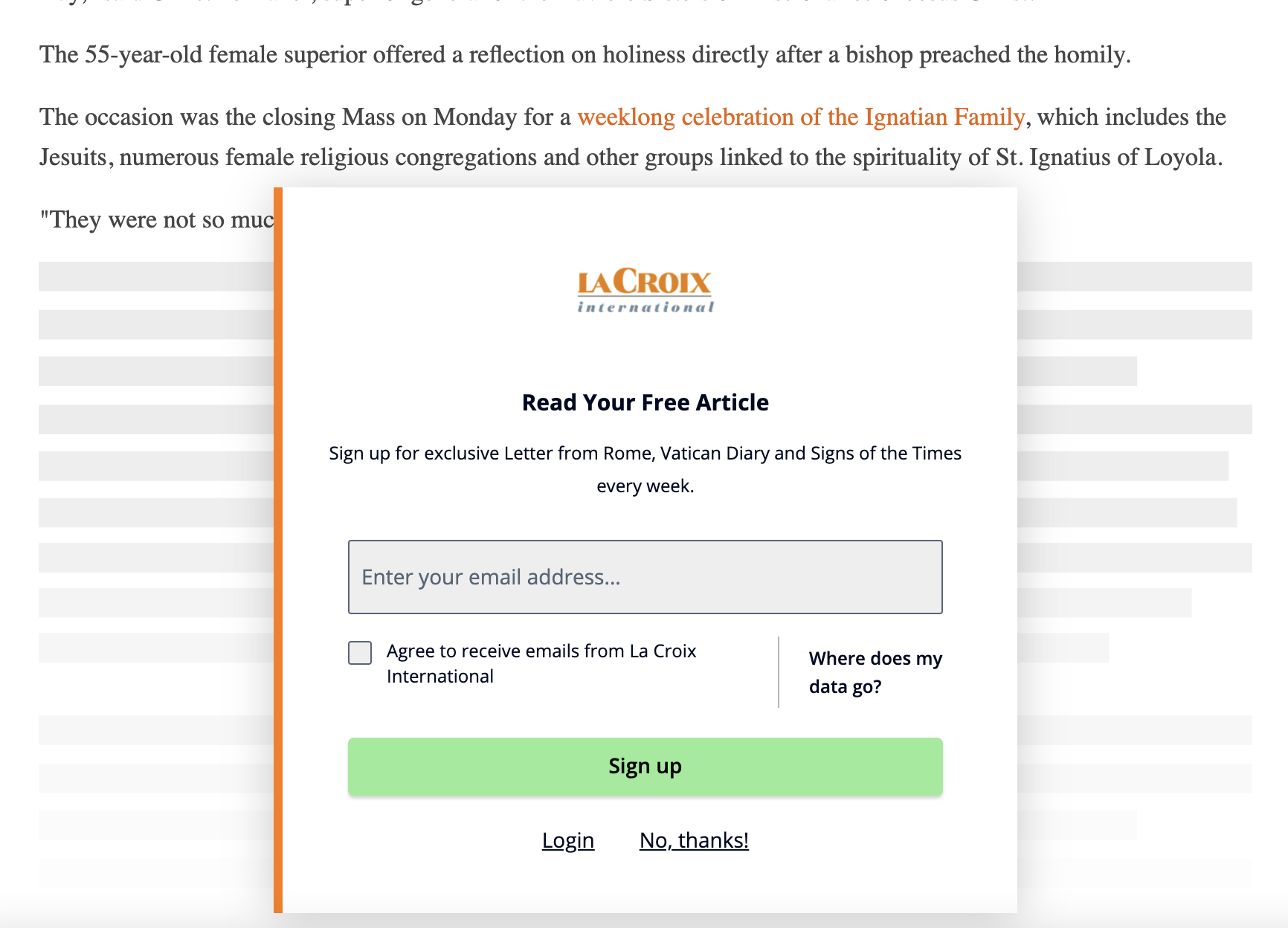Click the green Sign up button
The width and height of the screenshot is (1288, 928).
[x=644, y=766]
